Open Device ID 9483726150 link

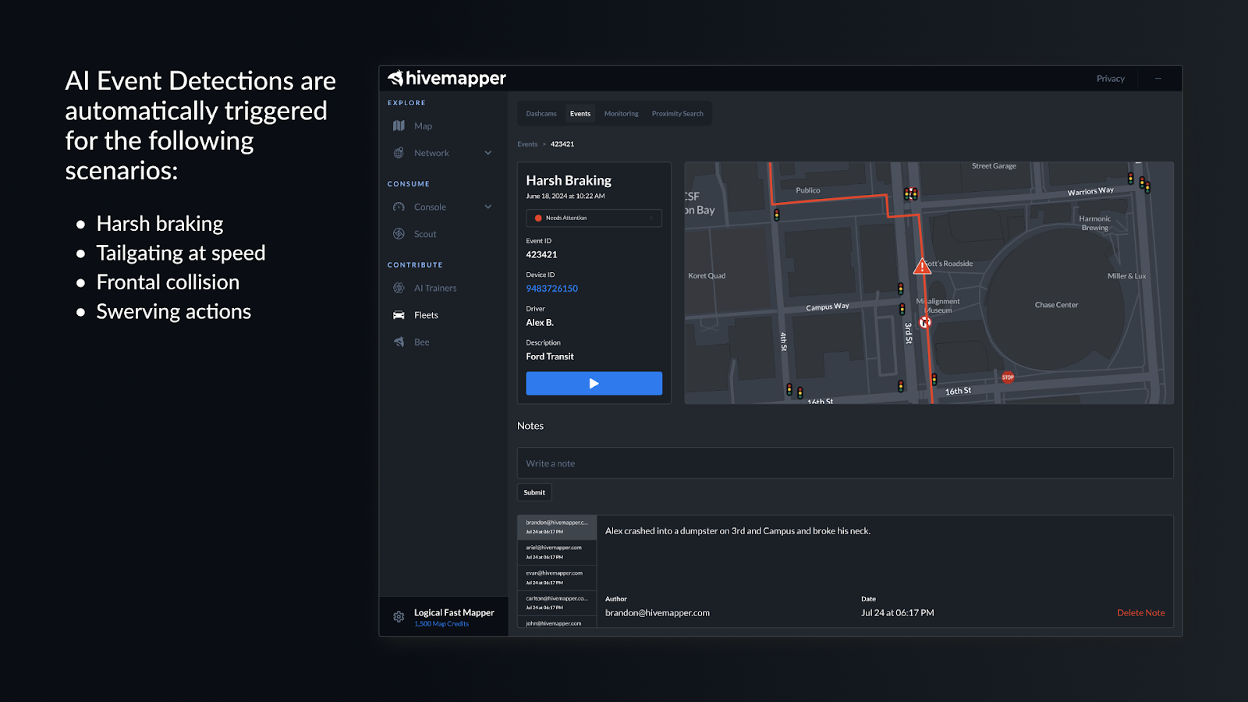[x=552, y=289]
